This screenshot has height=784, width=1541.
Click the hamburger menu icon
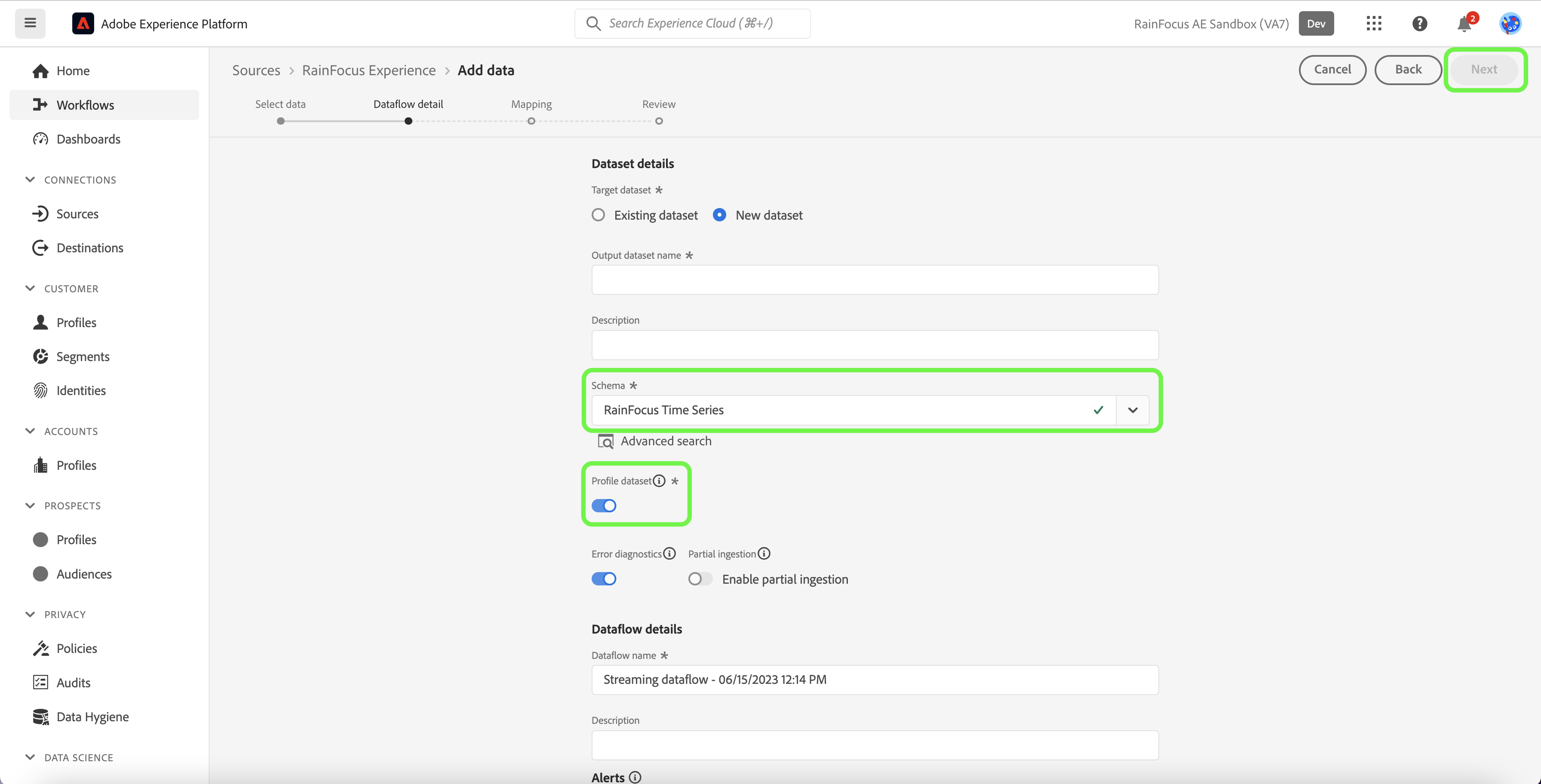click(30, 23)
